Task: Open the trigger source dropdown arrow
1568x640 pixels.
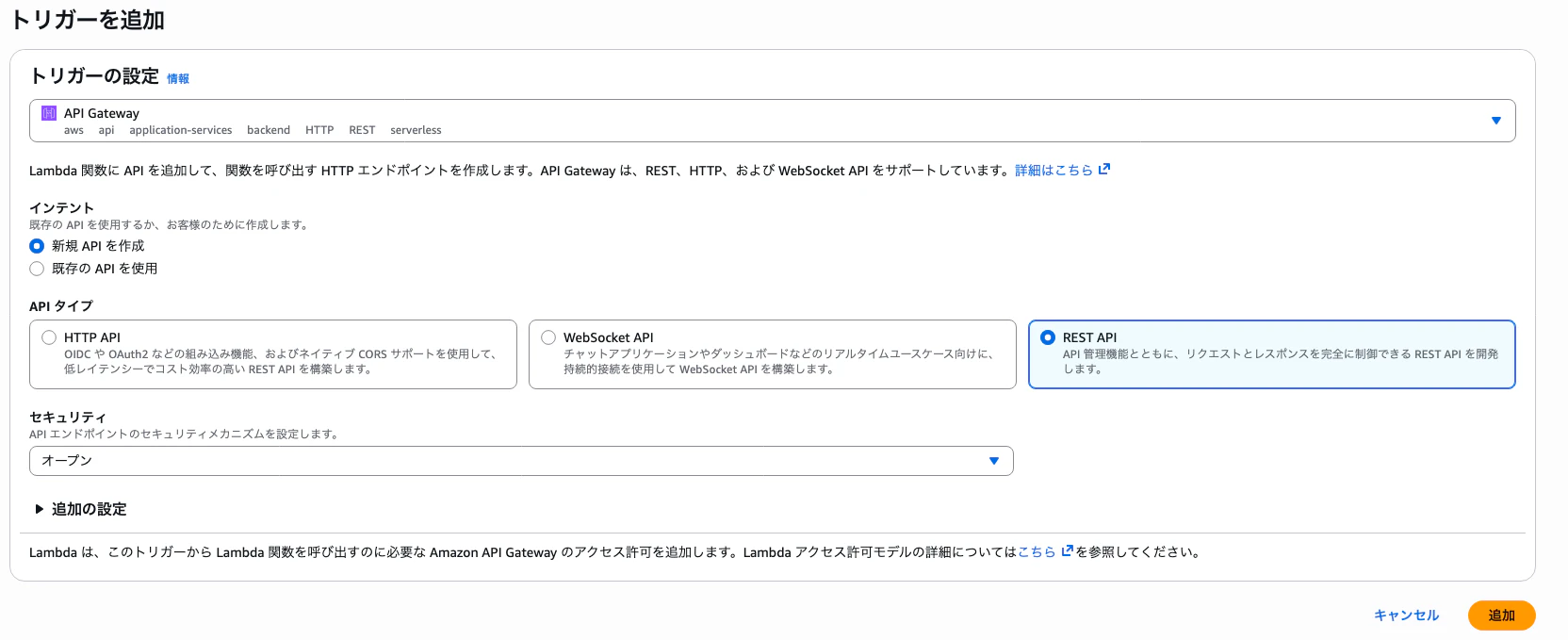Action: (1495, 121)
